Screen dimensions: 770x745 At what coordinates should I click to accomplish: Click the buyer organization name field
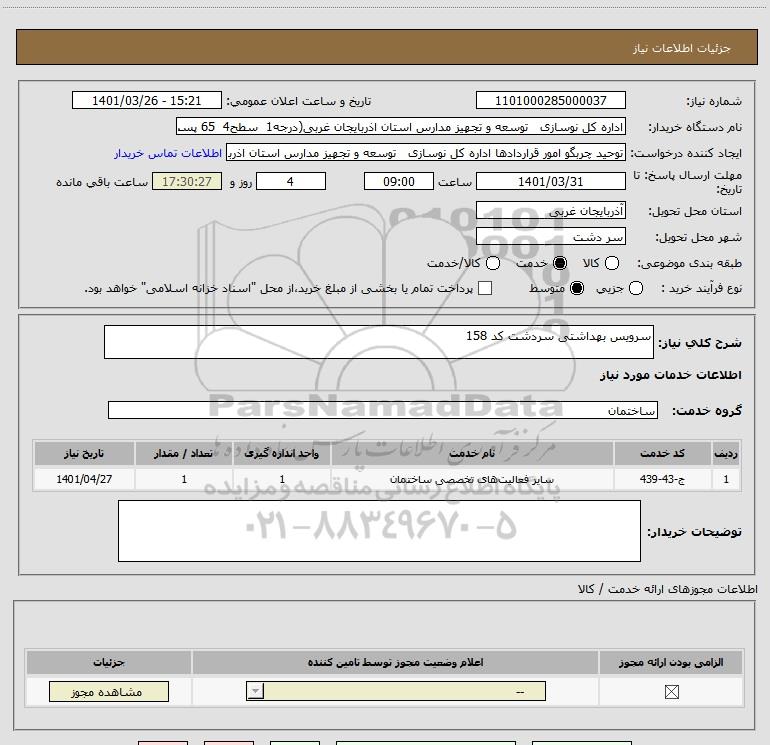click(x=401, y=127)
